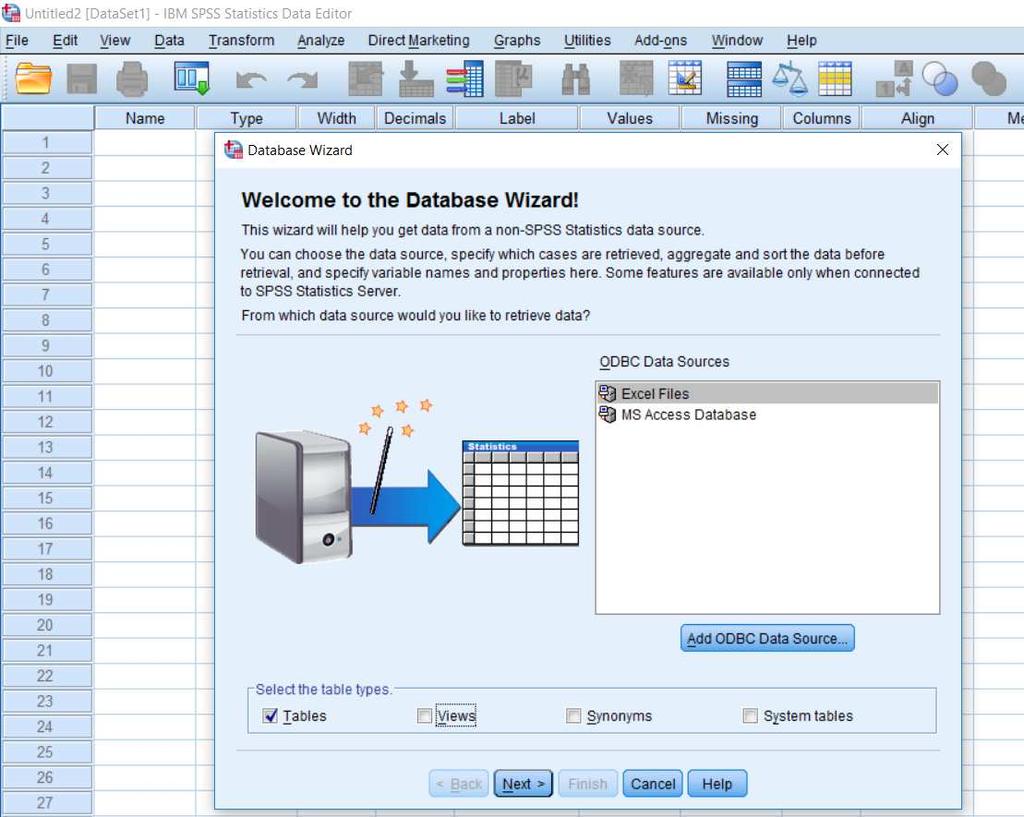Open the Graphs menu
Image resolution: width=1024 pixels, height=817 pixels.
tap(517, 40)
